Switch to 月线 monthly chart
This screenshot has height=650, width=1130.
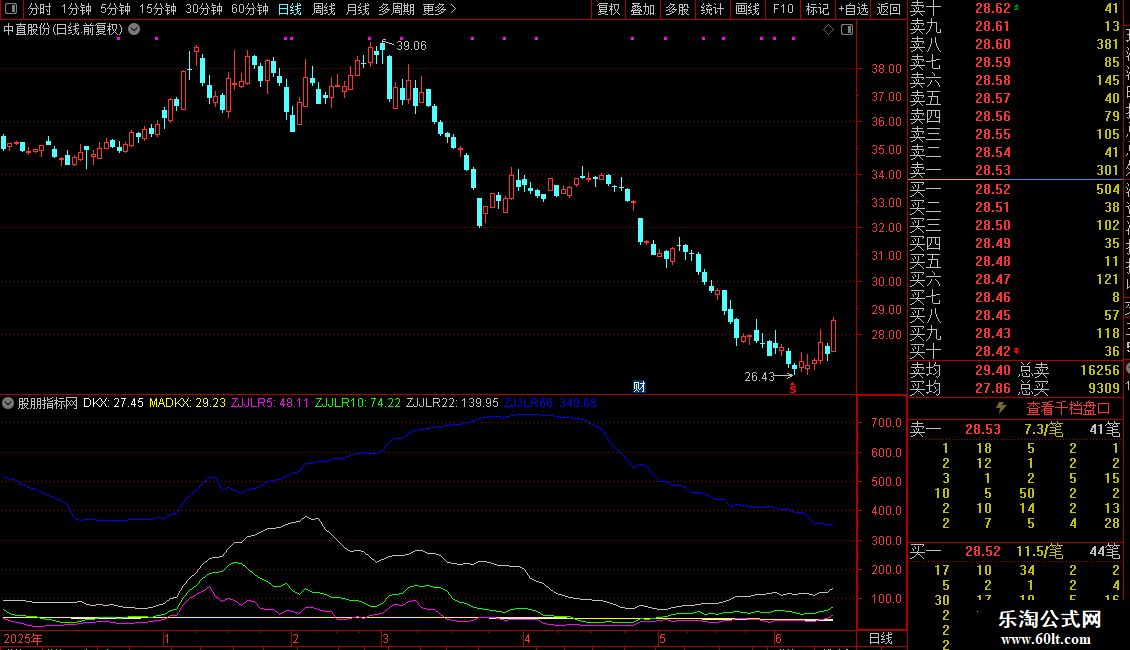click(x=357, y=9)
